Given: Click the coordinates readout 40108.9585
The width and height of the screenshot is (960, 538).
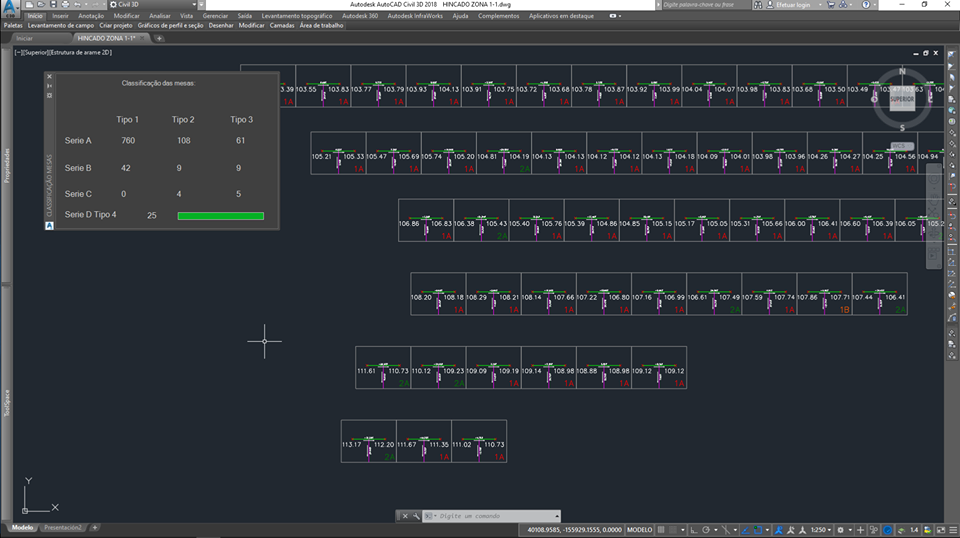Looking at the screenshot, I should tap(575, 530).
